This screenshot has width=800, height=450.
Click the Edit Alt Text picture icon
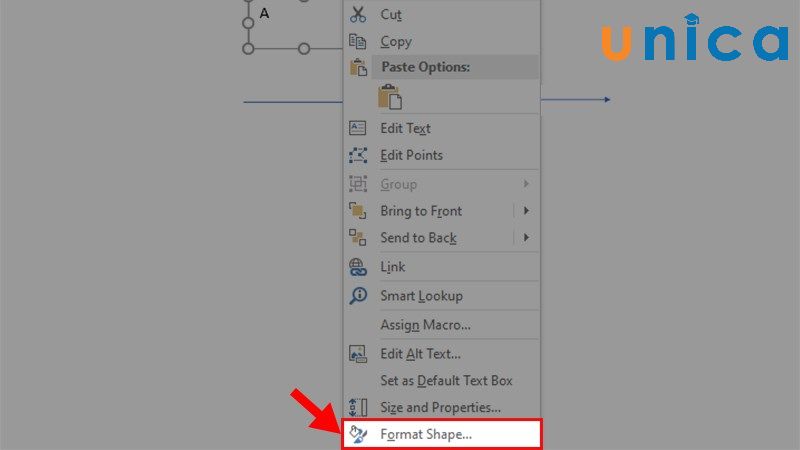tap(358, 354)
